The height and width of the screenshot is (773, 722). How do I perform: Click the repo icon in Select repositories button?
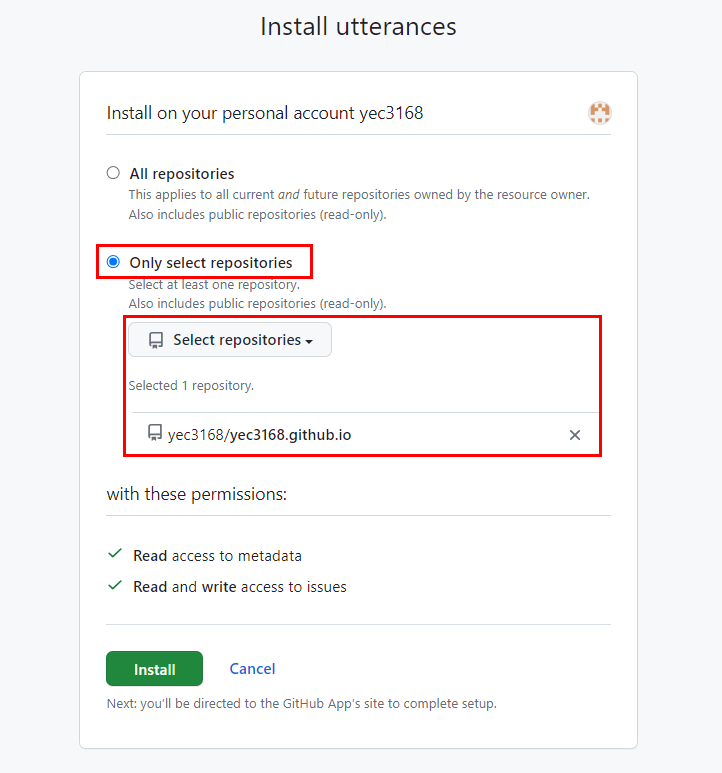click(156, 340)
